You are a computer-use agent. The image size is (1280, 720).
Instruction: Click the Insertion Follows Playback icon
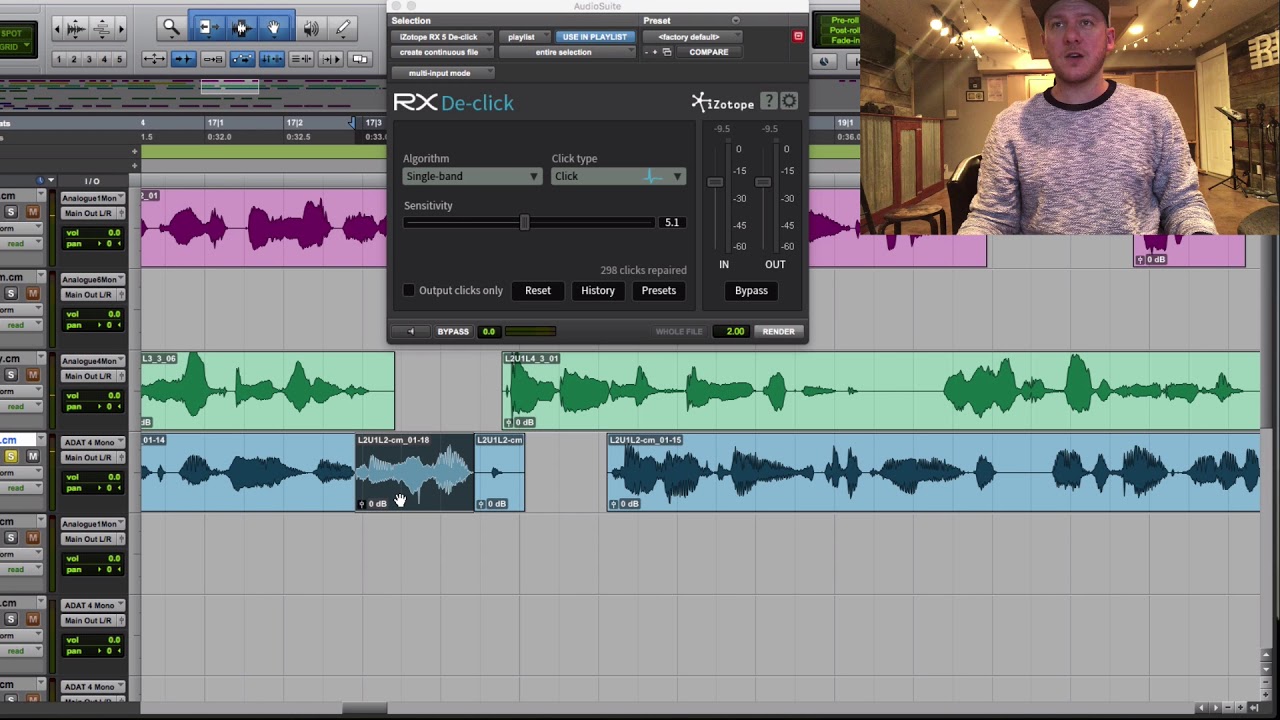coord(331,60)
